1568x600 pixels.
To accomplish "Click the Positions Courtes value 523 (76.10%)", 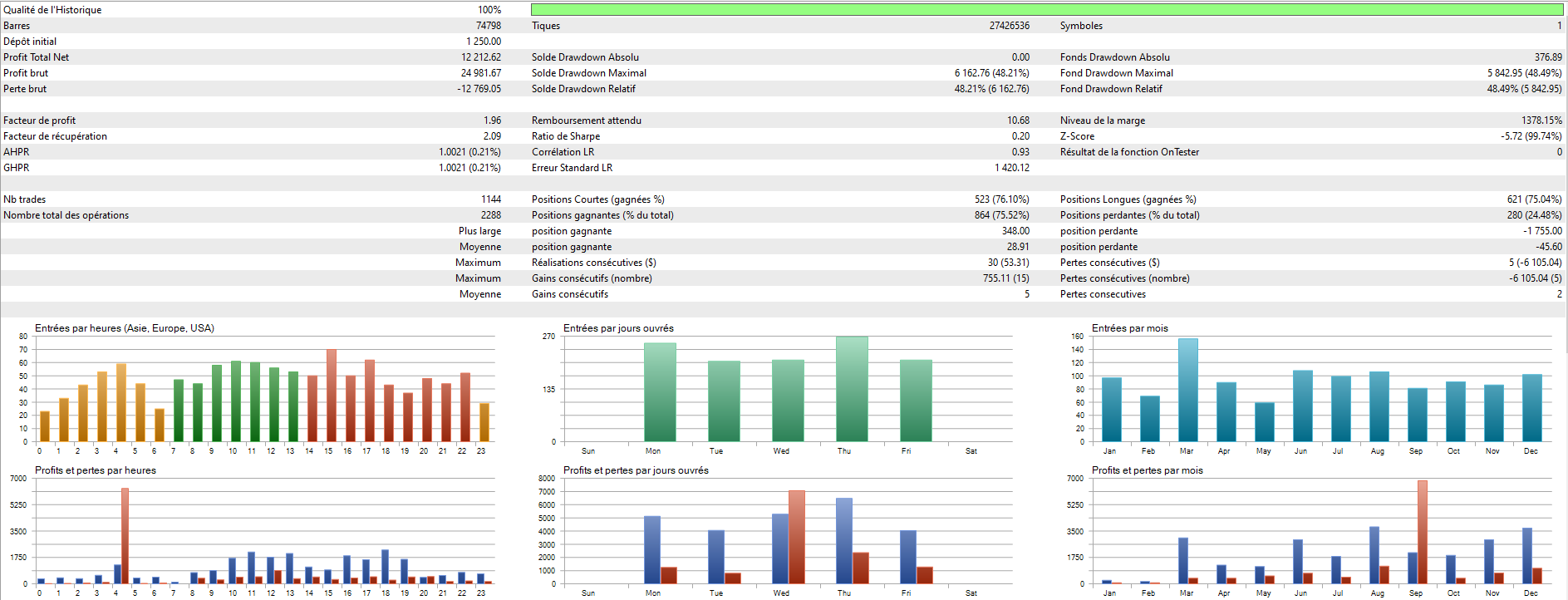I will pyautogui.click(x=1002, y=199).
